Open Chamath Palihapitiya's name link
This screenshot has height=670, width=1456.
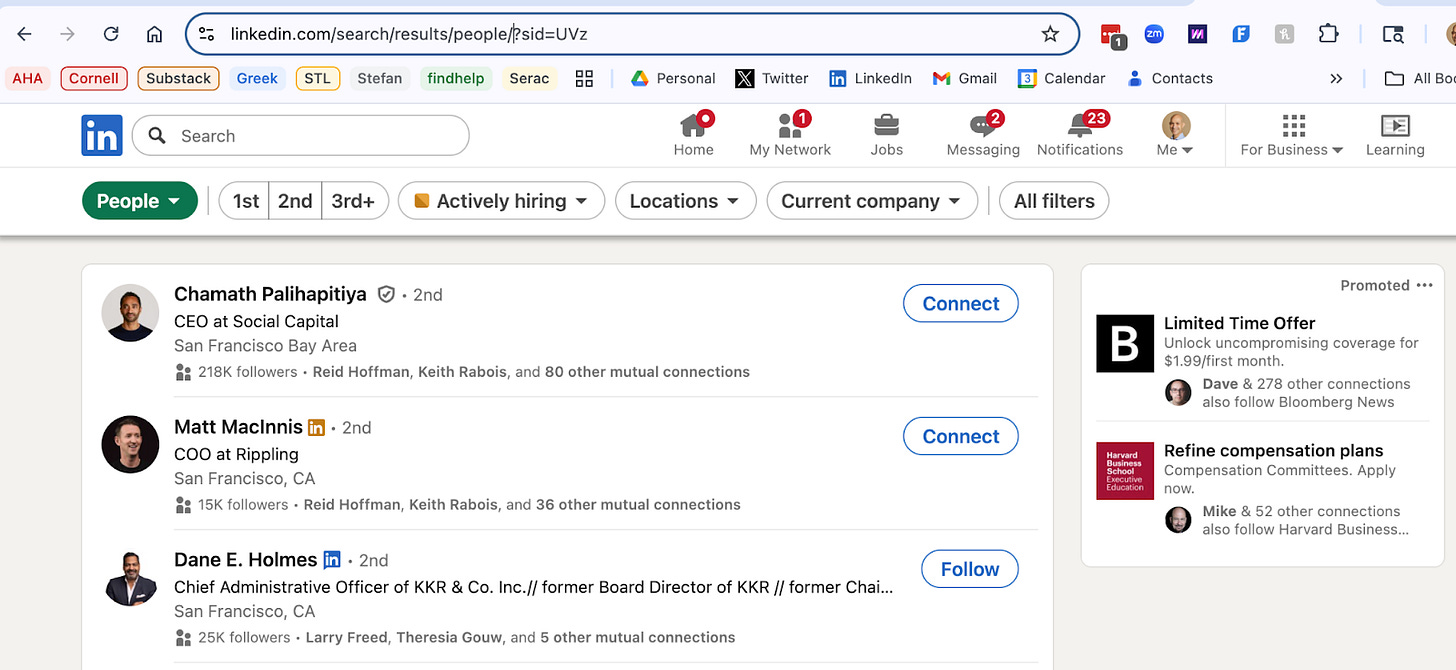pos(270,294)
